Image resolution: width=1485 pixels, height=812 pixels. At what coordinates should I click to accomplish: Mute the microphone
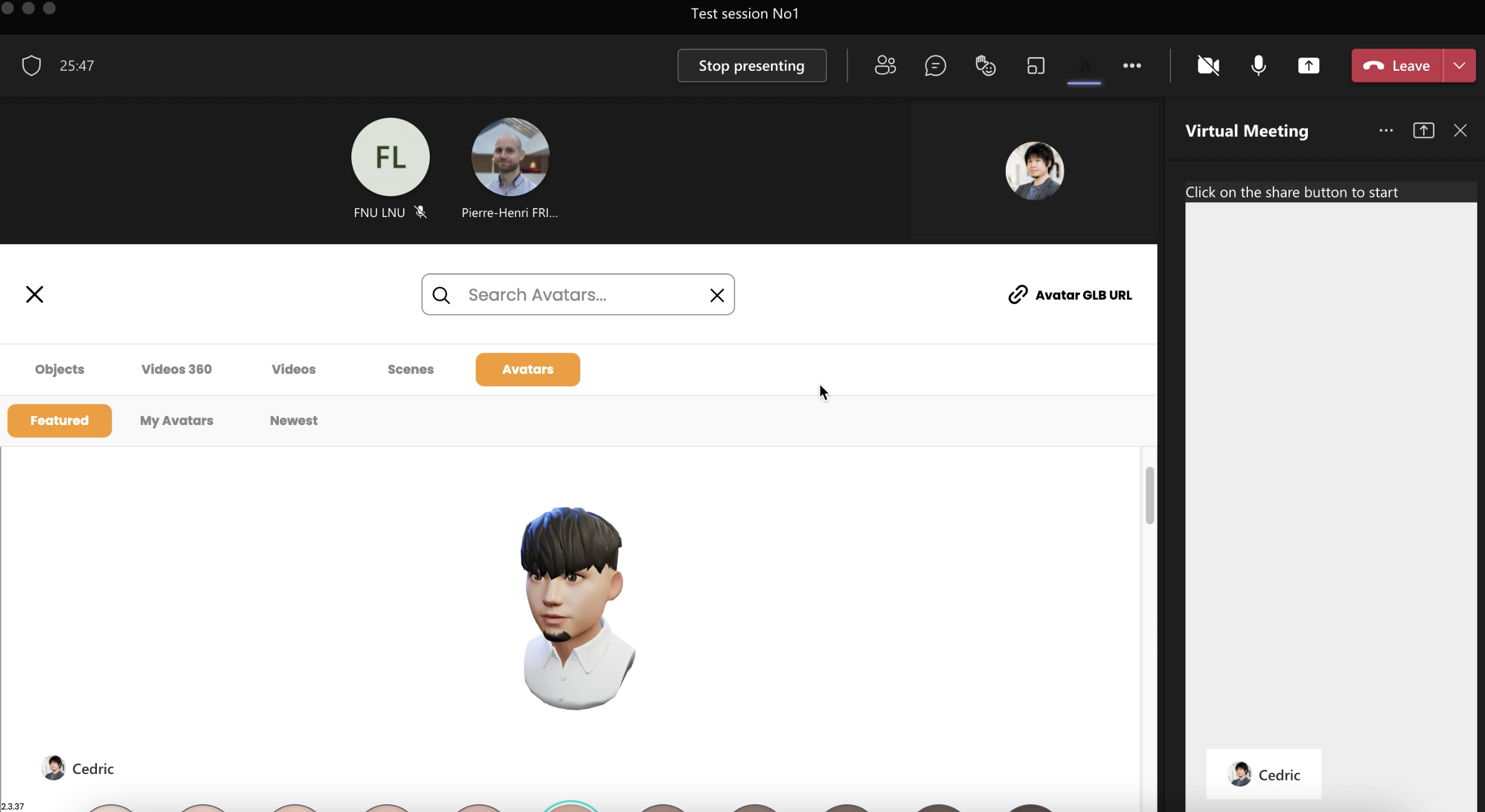coord(1258,65)
